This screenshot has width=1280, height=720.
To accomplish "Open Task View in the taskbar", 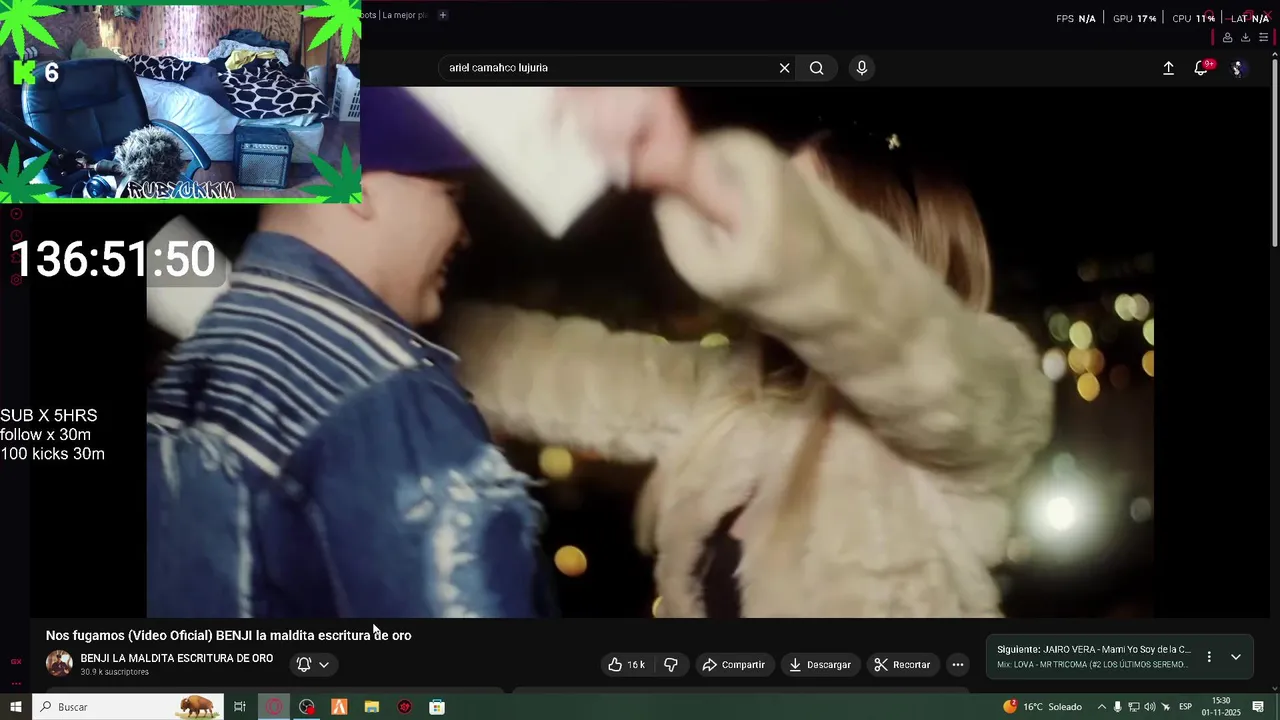I will pyautogui.click(x=240, y=707).
